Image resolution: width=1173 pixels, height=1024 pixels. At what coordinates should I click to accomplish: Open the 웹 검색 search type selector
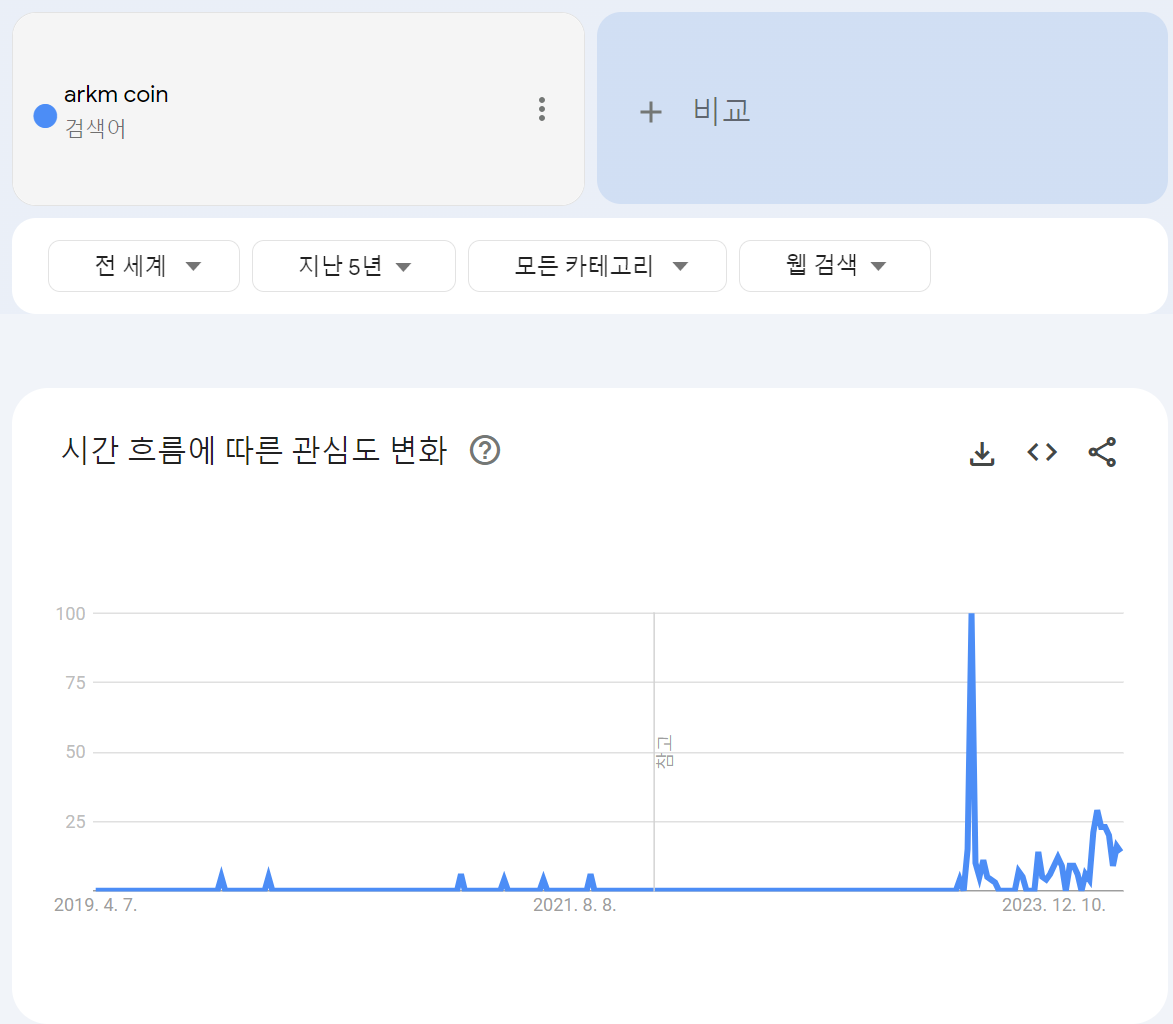(834, 266)
